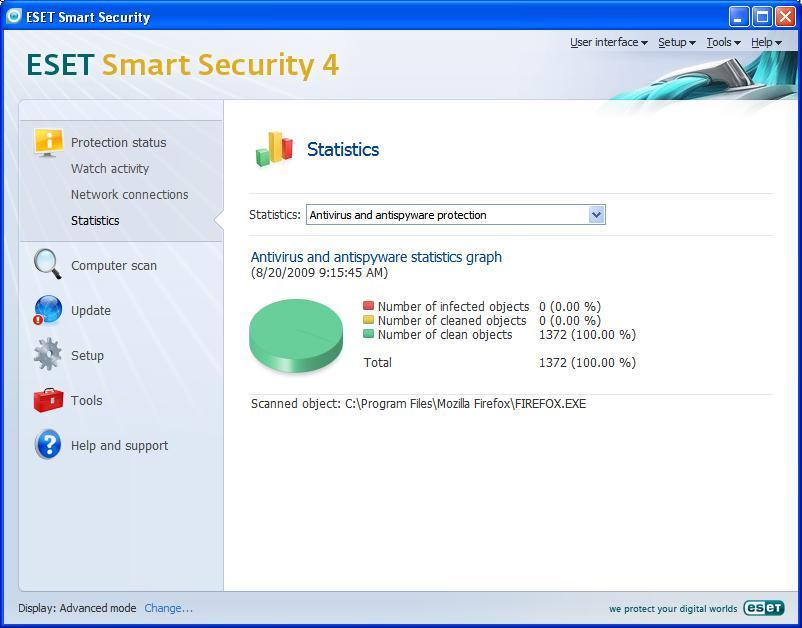Open the Help menu
The width and height of the screenshot is (802, 628).
coord(766,42)
